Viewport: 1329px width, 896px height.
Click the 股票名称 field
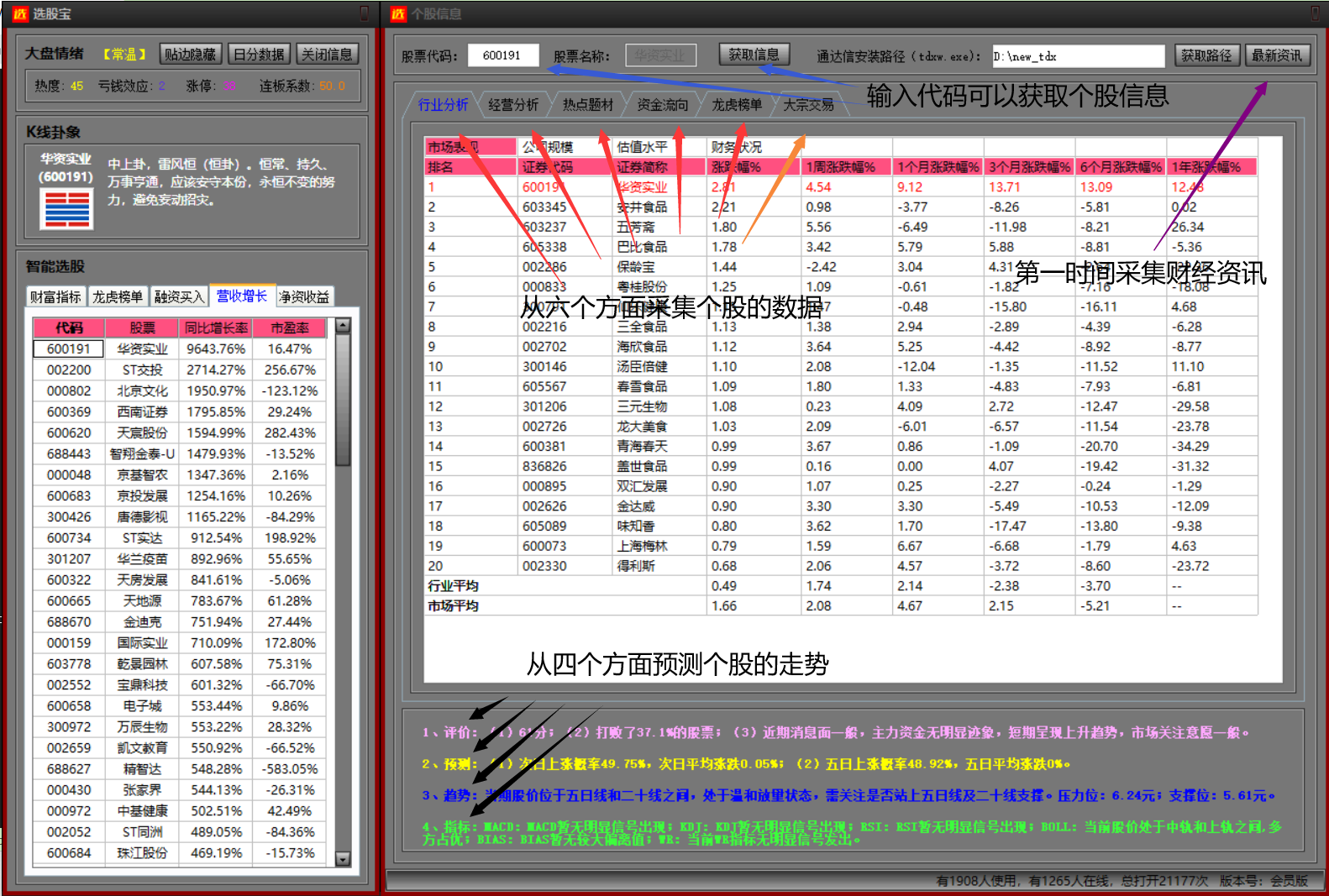[661, 55]
